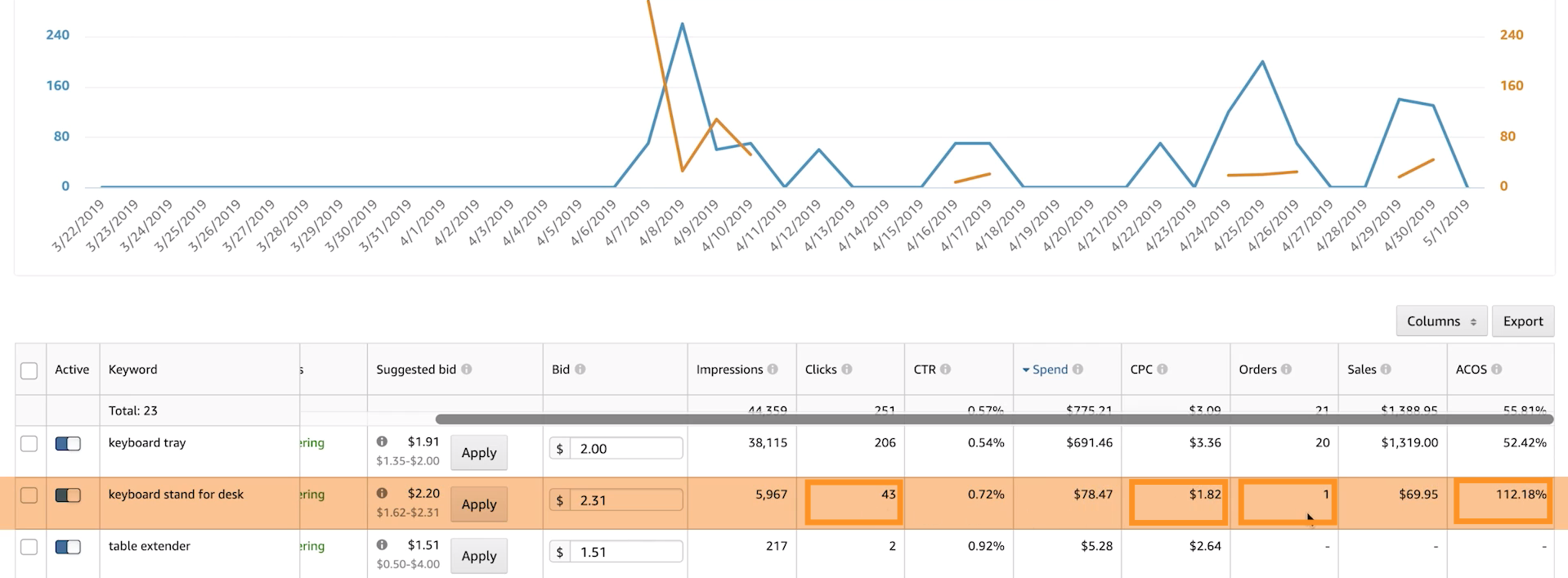
Task: Click info icon for keyboard tray suggested bid
Action: pos(382,441)
